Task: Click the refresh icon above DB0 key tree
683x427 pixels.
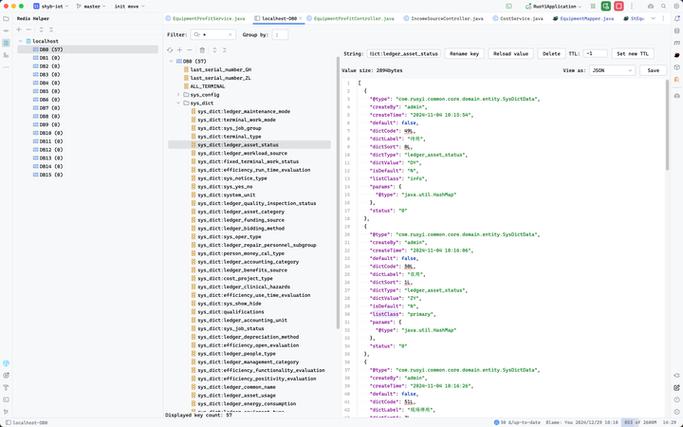Action: click(x=170, y=51)
